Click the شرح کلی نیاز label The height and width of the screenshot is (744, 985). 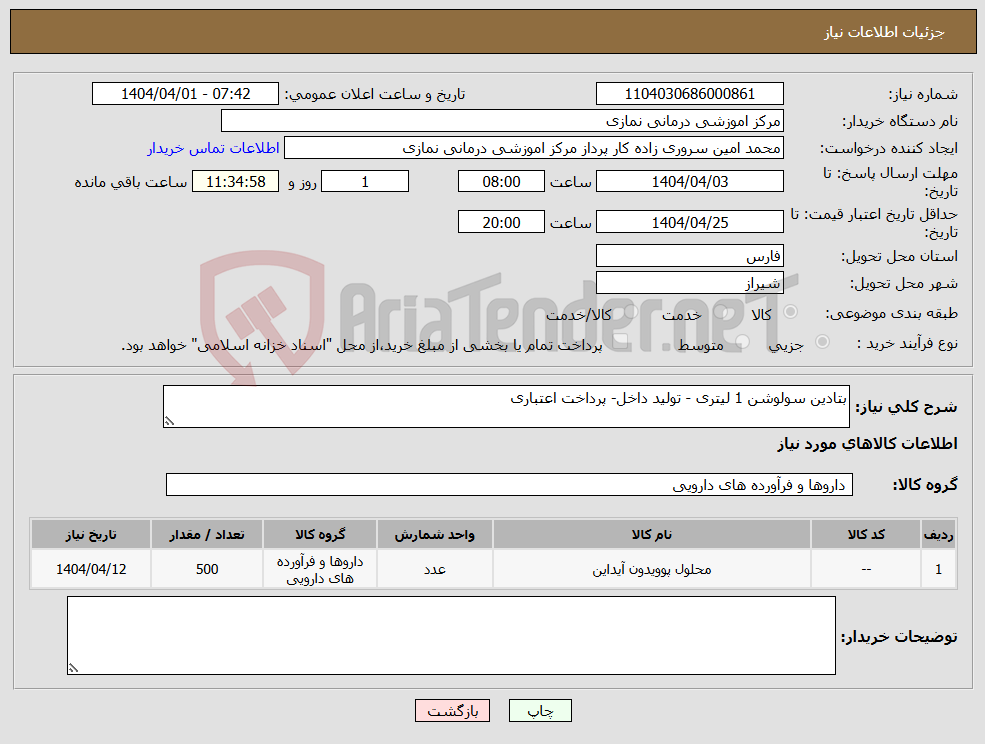pos(906,407)
